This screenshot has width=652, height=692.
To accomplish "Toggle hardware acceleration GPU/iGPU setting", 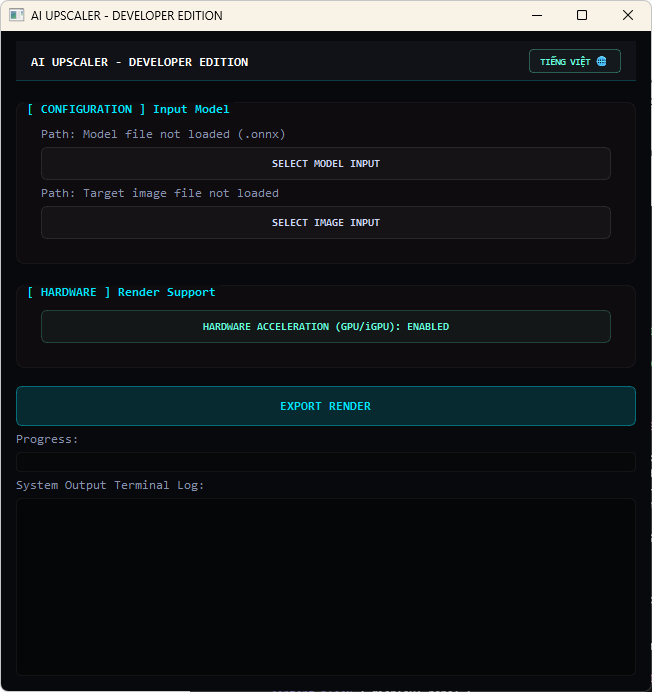I will pyautogui.click(x=326, y=327).
